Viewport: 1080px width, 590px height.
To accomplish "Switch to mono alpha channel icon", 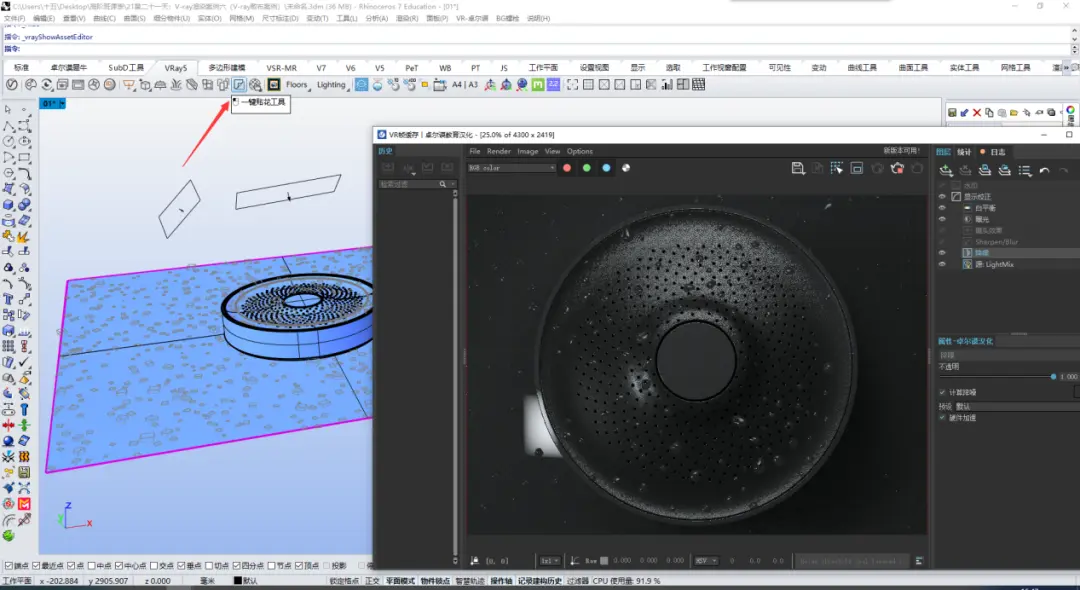I will 625,168.
